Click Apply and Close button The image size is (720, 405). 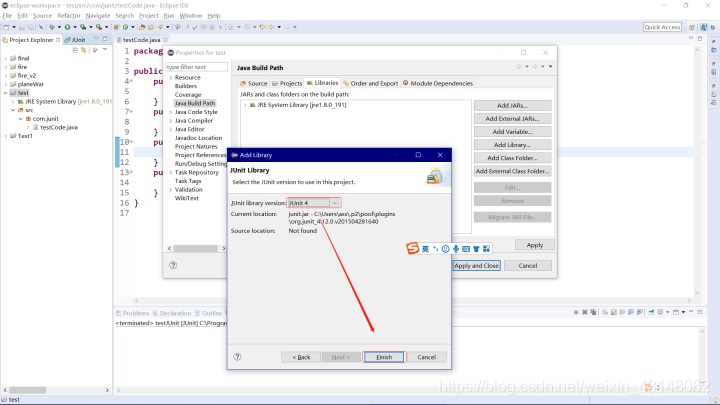[477, 265]
